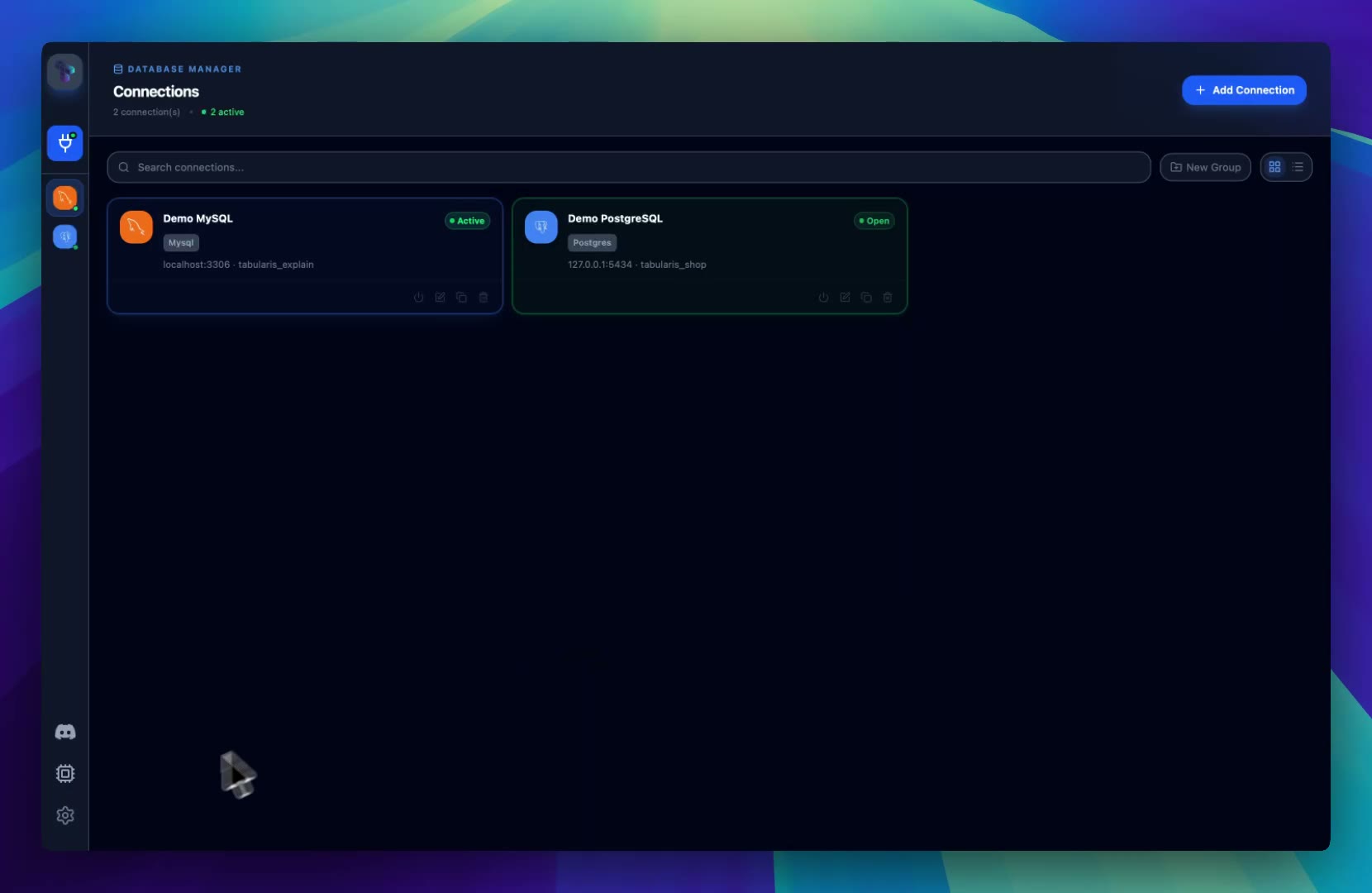
Task: Create a New Group
Action: tap(1205, 167)
